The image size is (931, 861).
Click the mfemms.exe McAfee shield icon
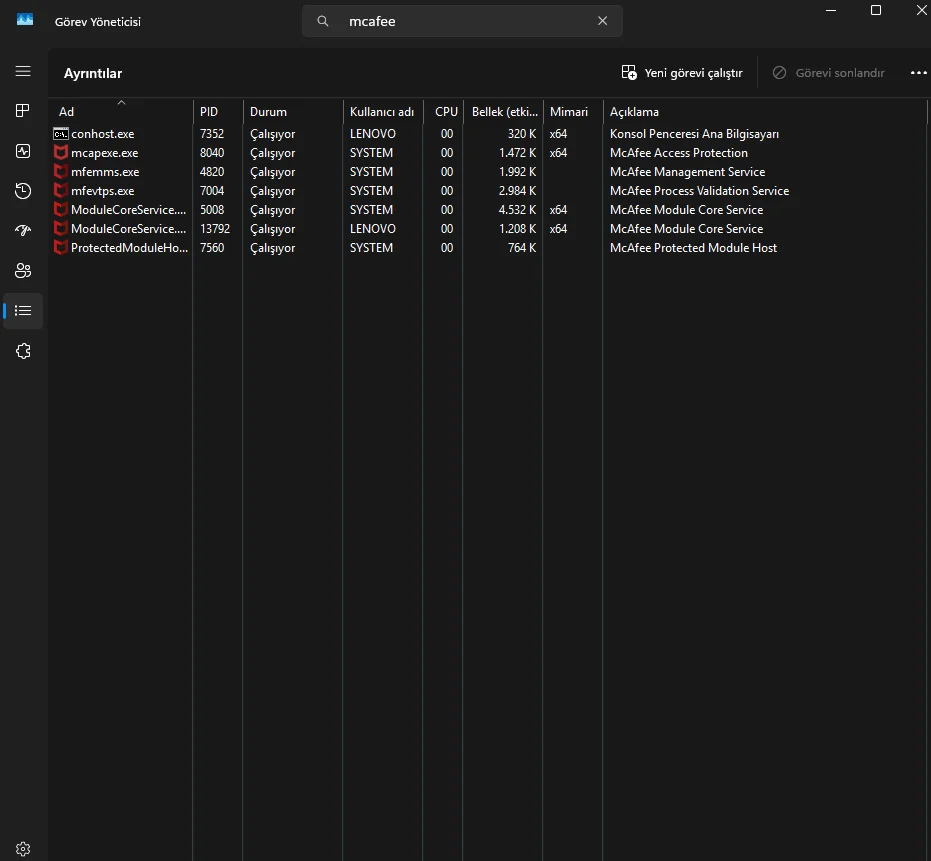61,172
